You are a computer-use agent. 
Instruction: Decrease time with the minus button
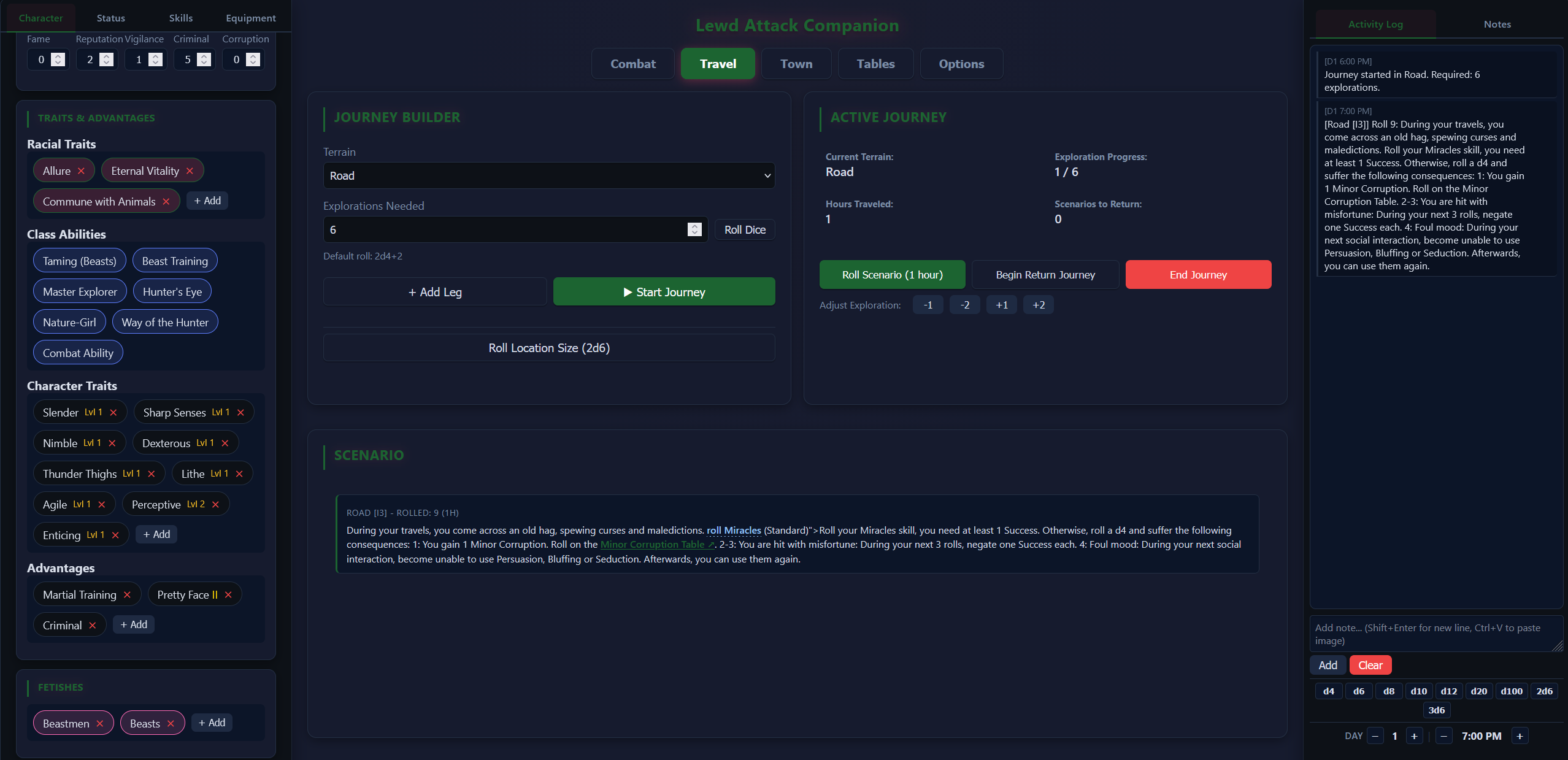coord(1444,736)
